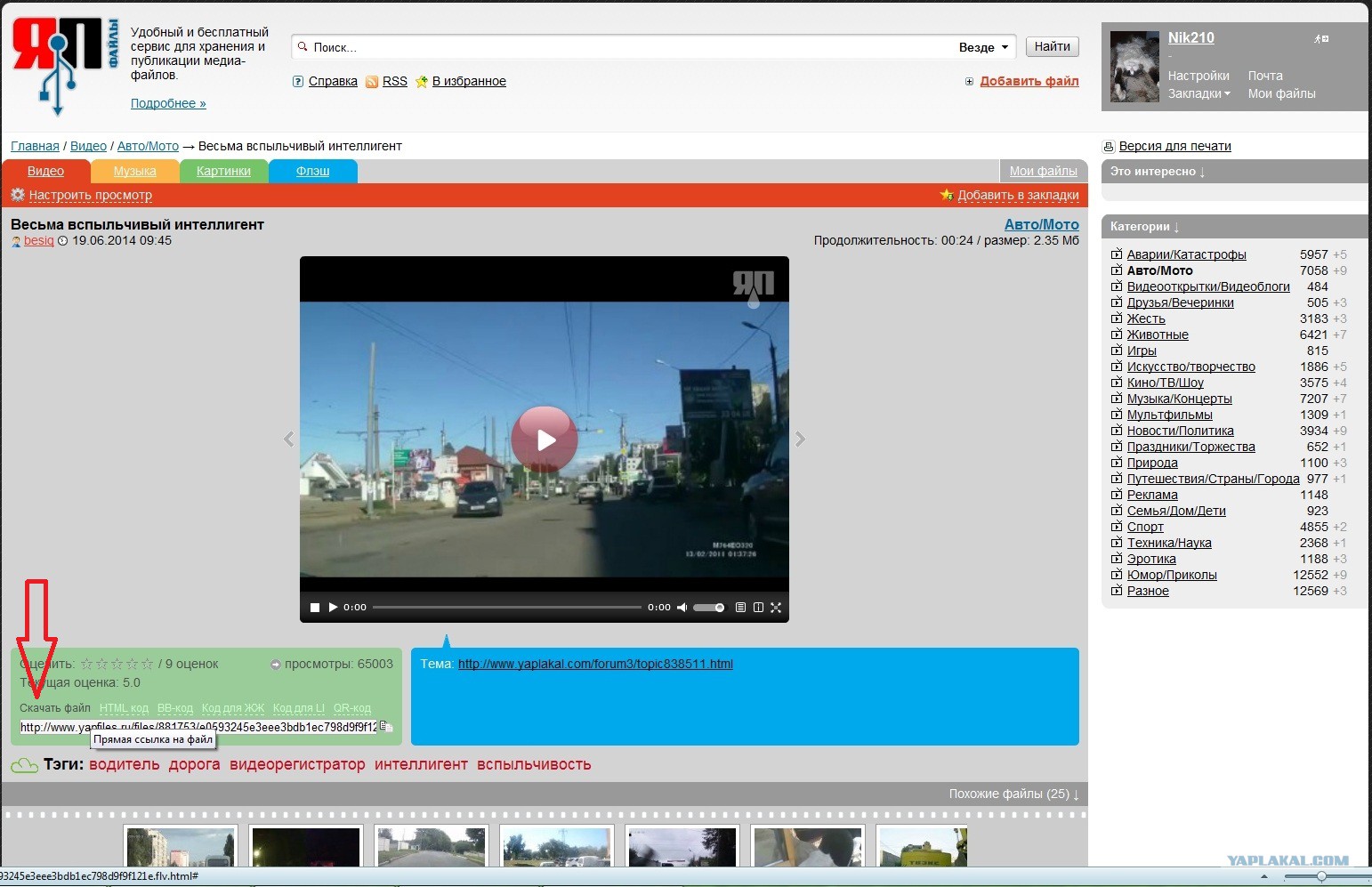Screen dimensions: 1372x887
Task: Click the видеорегистратор tag
Action: coord(297,764)
